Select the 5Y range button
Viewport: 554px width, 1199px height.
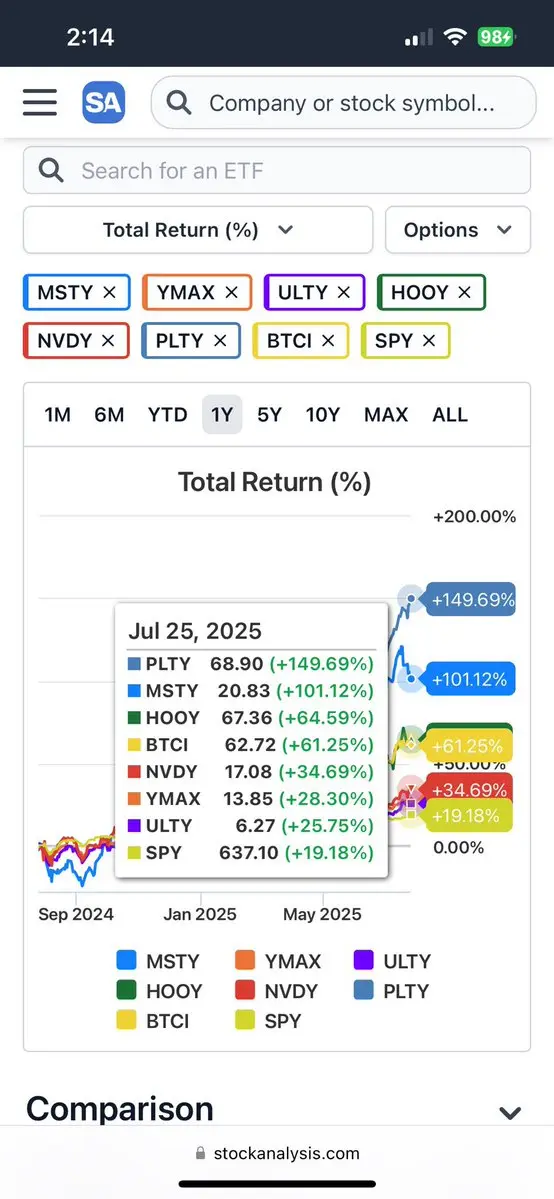(x=269, y=414)
